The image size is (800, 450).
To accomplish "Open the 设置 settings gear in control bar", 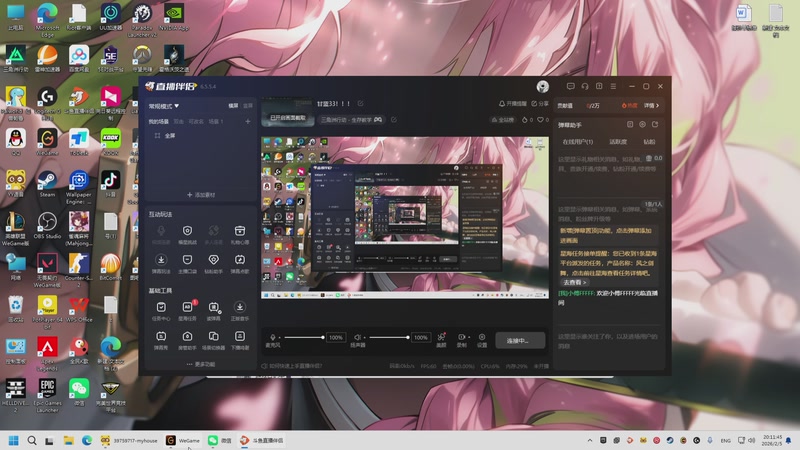I will pos(482,340).
